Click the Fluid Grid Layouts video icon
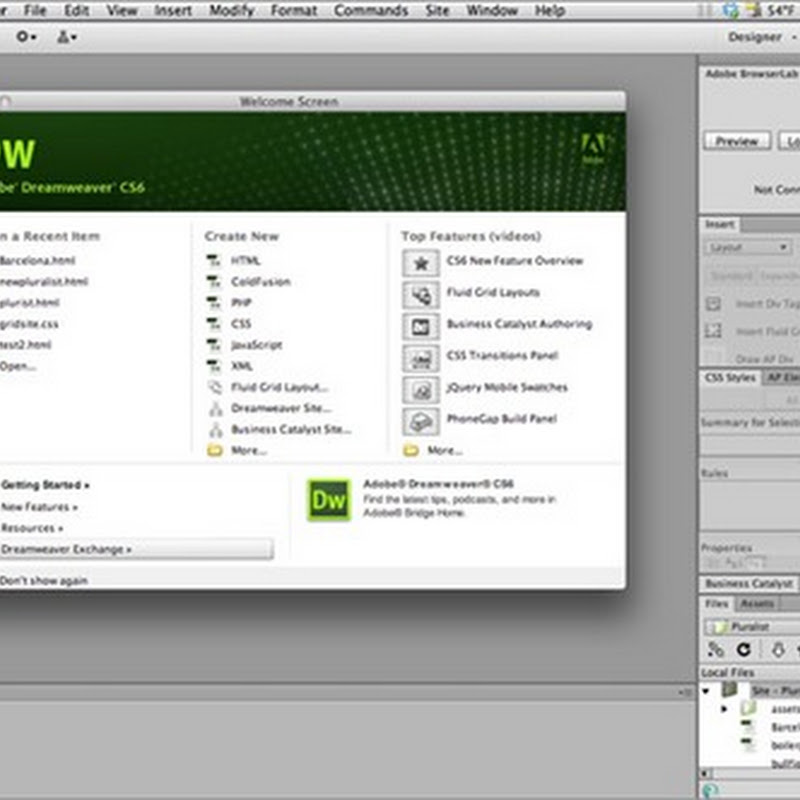This screenshot has height=800, width=800. (420, 295)
